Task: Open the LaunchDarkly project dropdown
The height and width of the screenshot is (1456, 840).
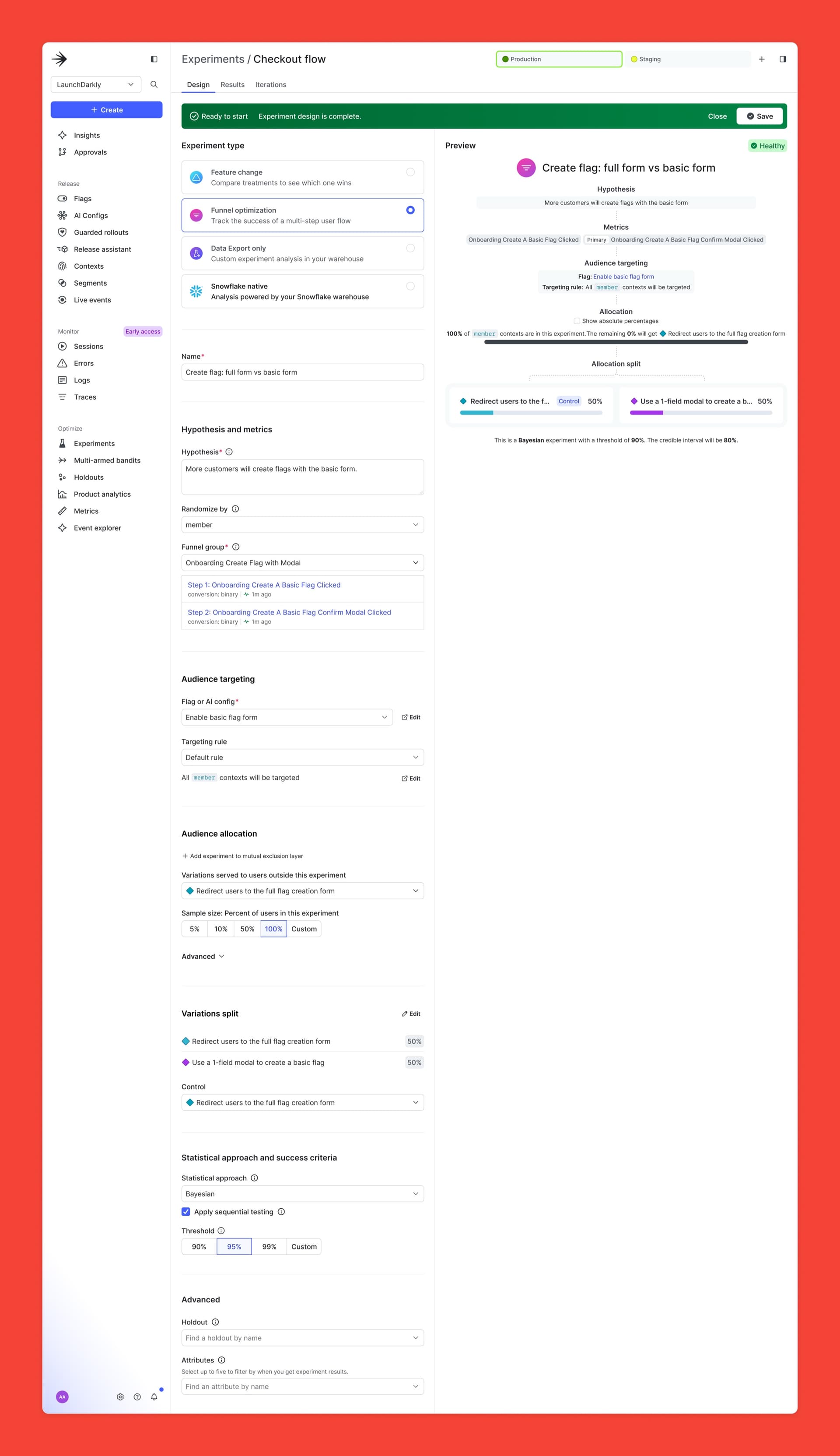Action: tap(96, 84)
